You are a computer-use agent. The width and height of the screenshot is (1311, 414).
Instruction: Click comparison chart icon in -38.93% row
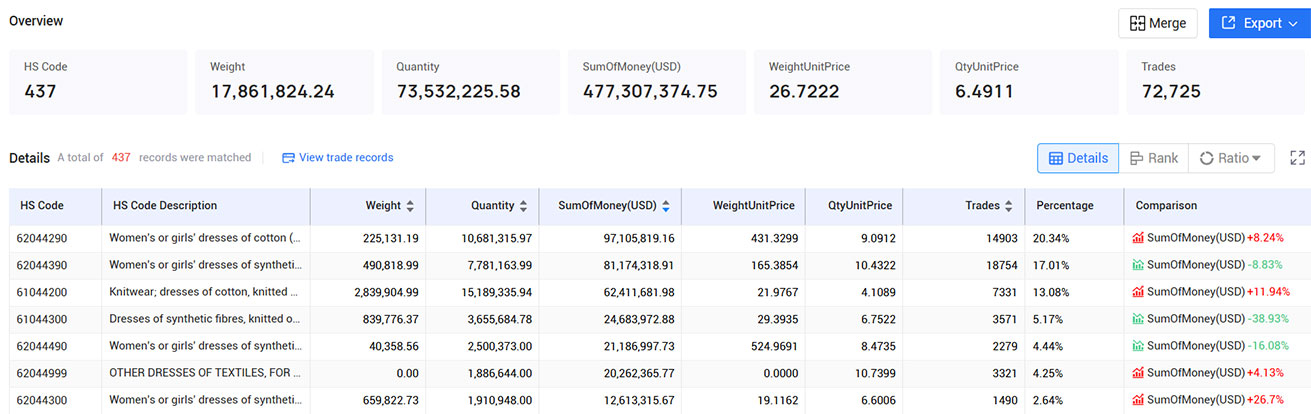(x=1138, y=319)
